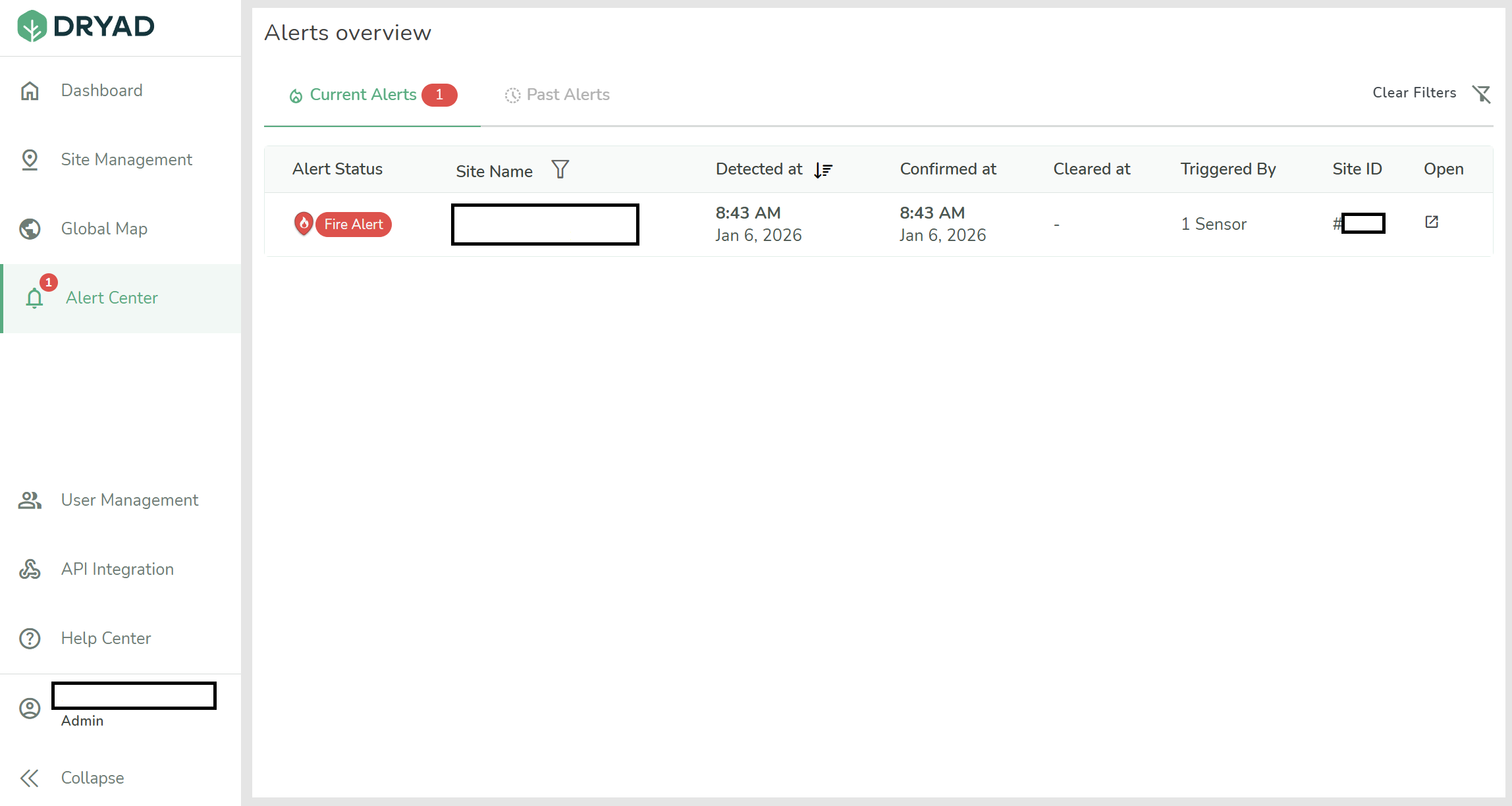Open User Management people icon
Image resolution: width=1512 pixels, height=806 pixels.
[x=30, y=500]
